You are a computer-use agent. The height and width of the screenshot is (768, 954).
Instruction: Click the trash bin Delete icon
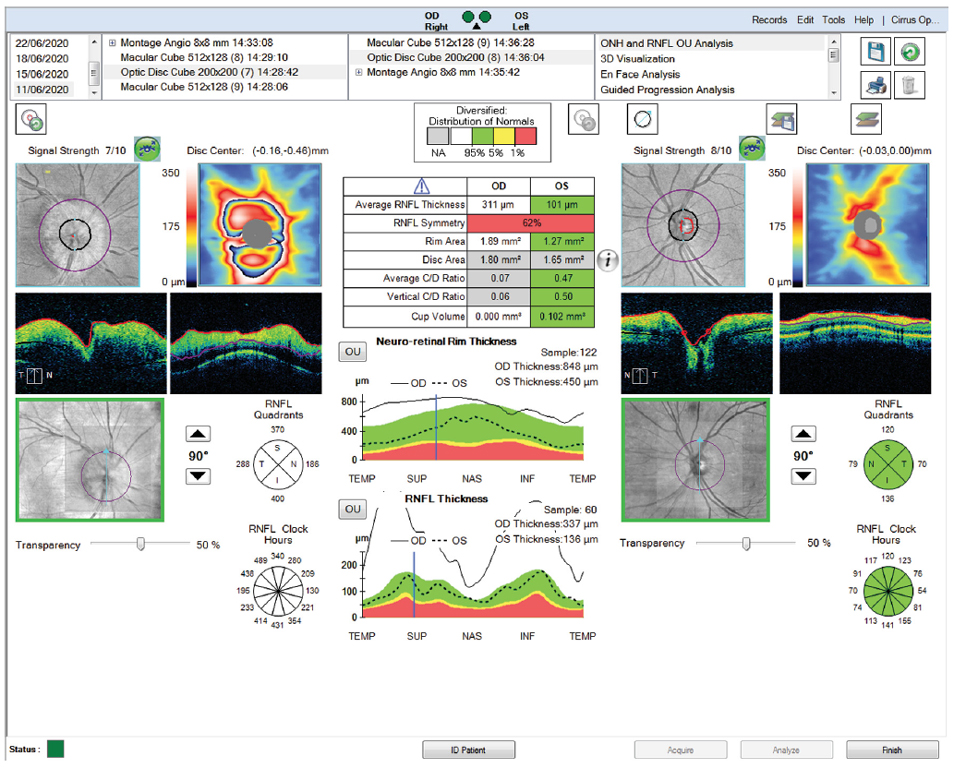(908, 85)
